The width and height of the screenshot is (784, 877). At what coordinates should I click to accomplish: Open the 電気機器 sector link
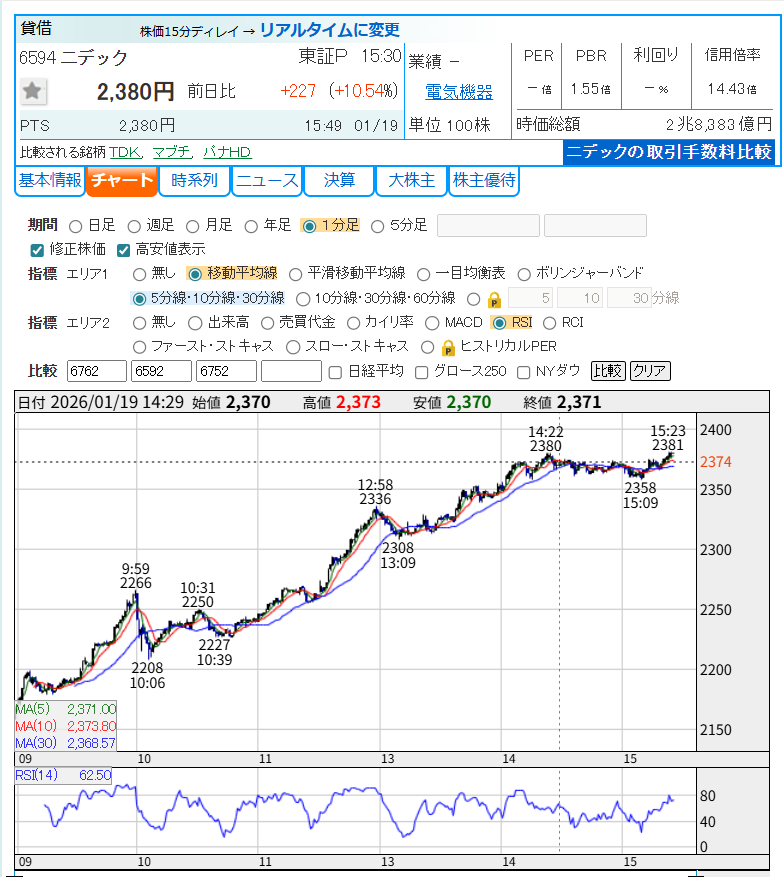click(459, 92)
